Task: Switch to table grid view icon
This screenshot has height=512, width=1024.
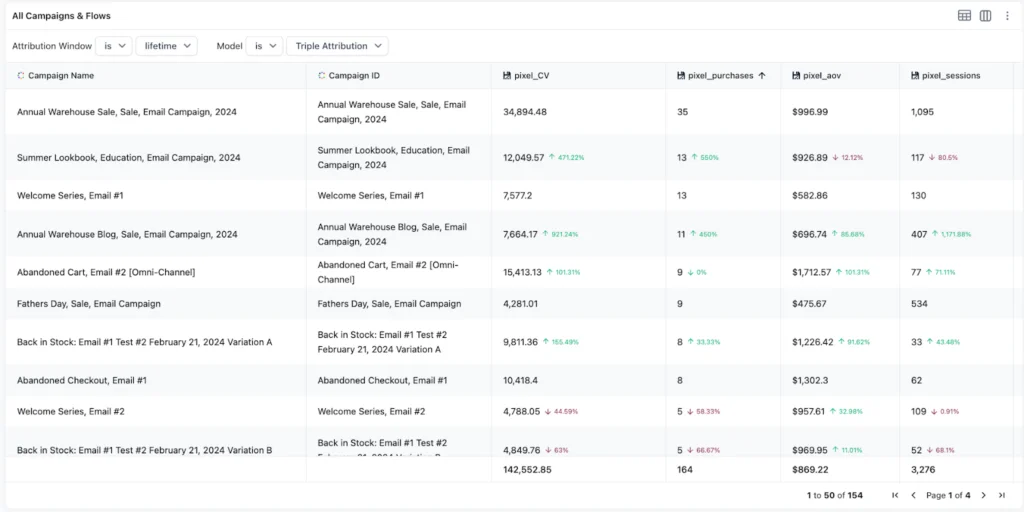Action: pos(964,16)
